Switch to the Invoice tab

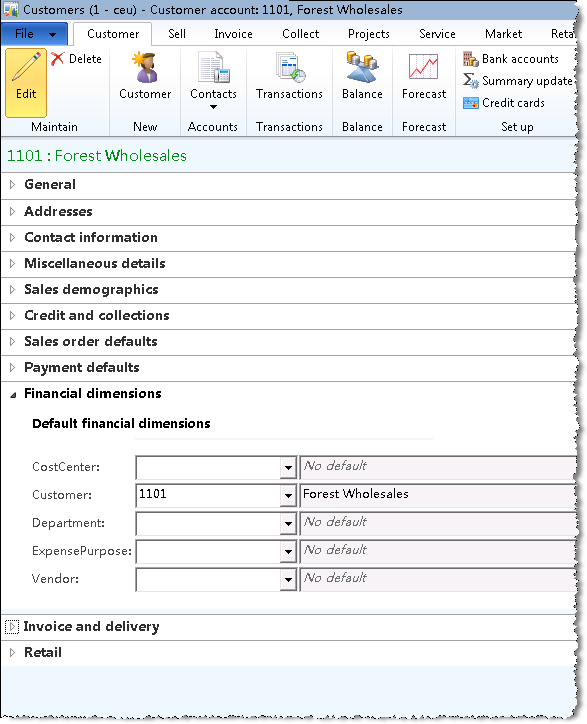coord(233,34)
